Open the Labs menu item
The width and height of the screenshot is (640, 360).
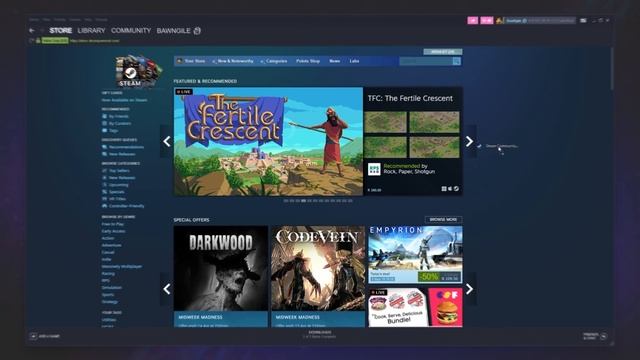coord(354,61)
